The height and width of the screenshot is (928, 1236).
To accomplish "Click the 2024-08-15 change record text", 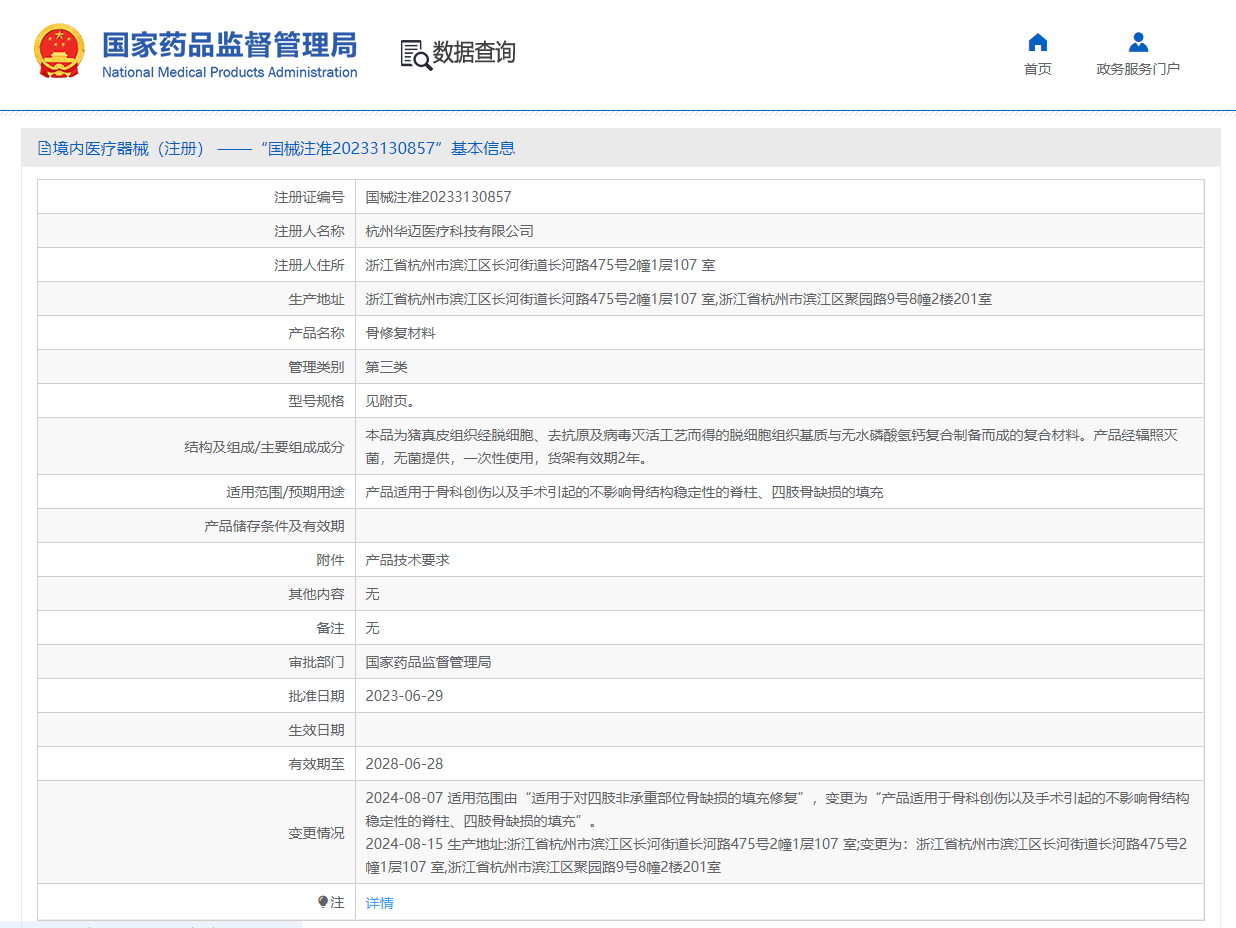I will pyautogui.click(x=776, y=855).
